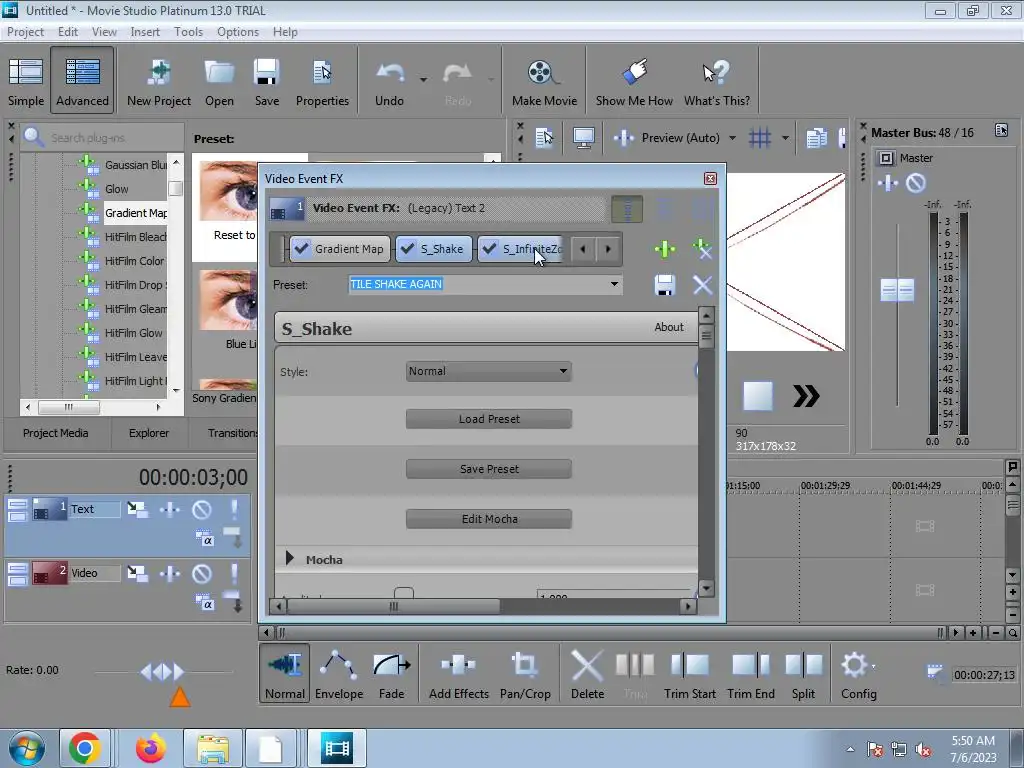The height and width of the screenshot is (768, 1024).
Task: Open the Project menu
Action: point(25,31)
